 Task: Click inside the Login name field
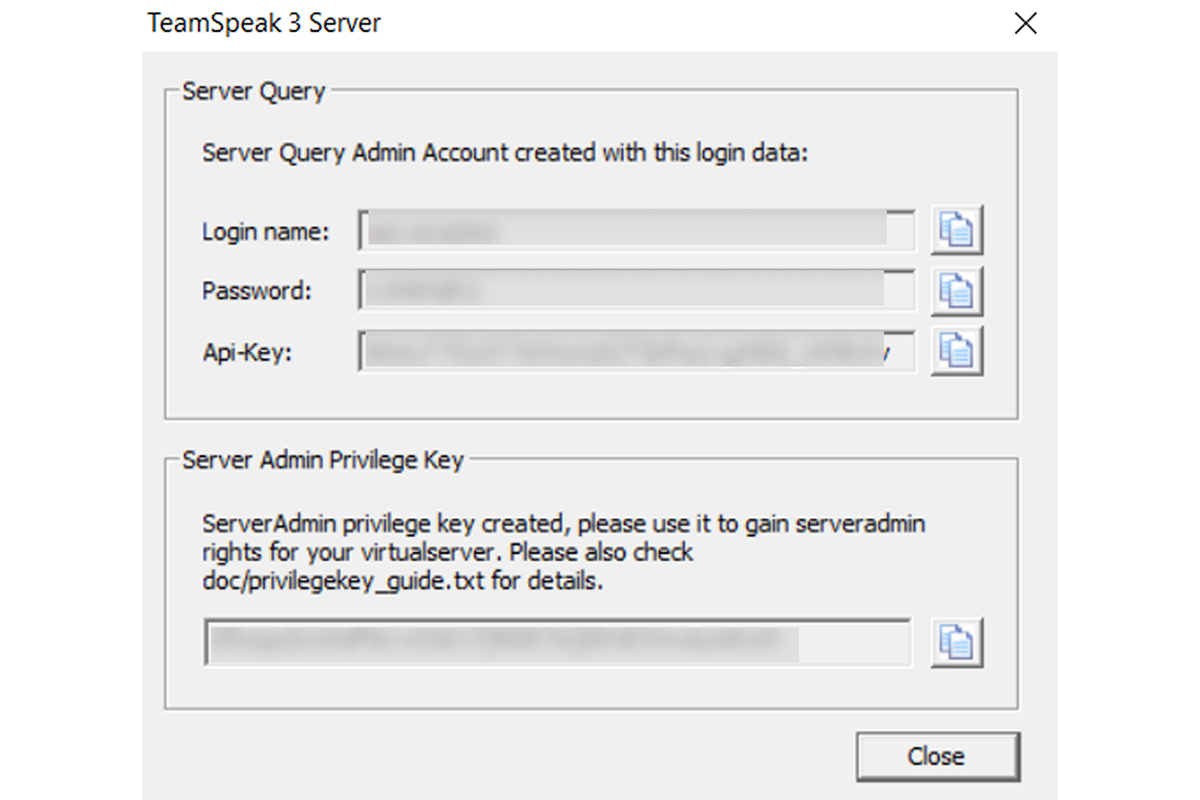[636, 231]
